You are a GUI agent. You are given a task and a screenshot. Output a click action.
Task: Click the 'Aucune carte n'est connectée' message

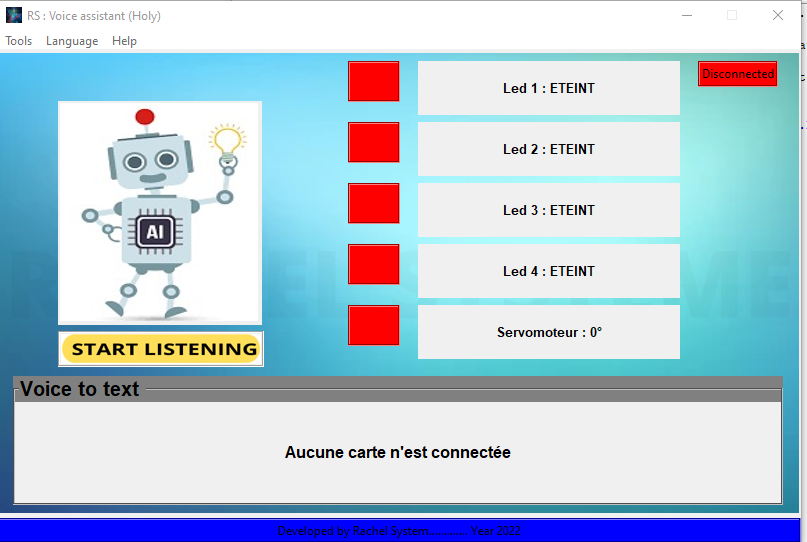(398, 452)
